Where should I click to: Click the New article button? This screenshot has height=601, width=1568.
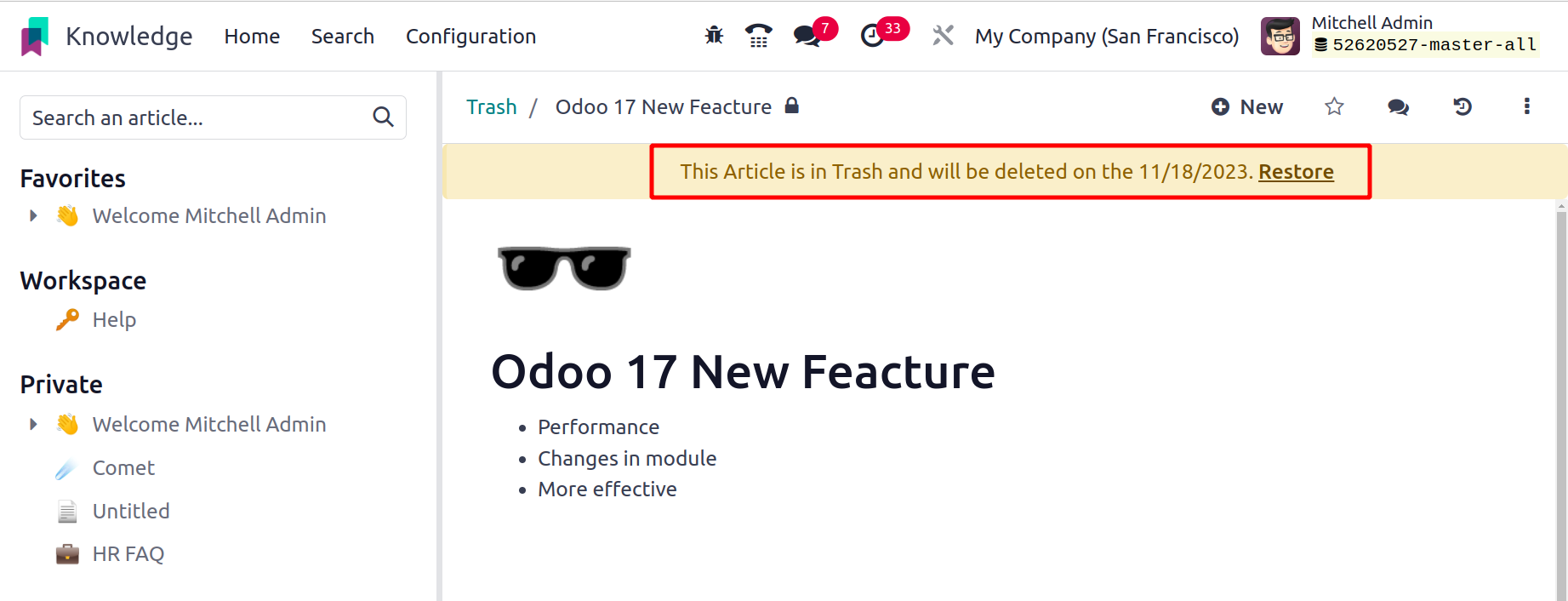pos(1246,106)
